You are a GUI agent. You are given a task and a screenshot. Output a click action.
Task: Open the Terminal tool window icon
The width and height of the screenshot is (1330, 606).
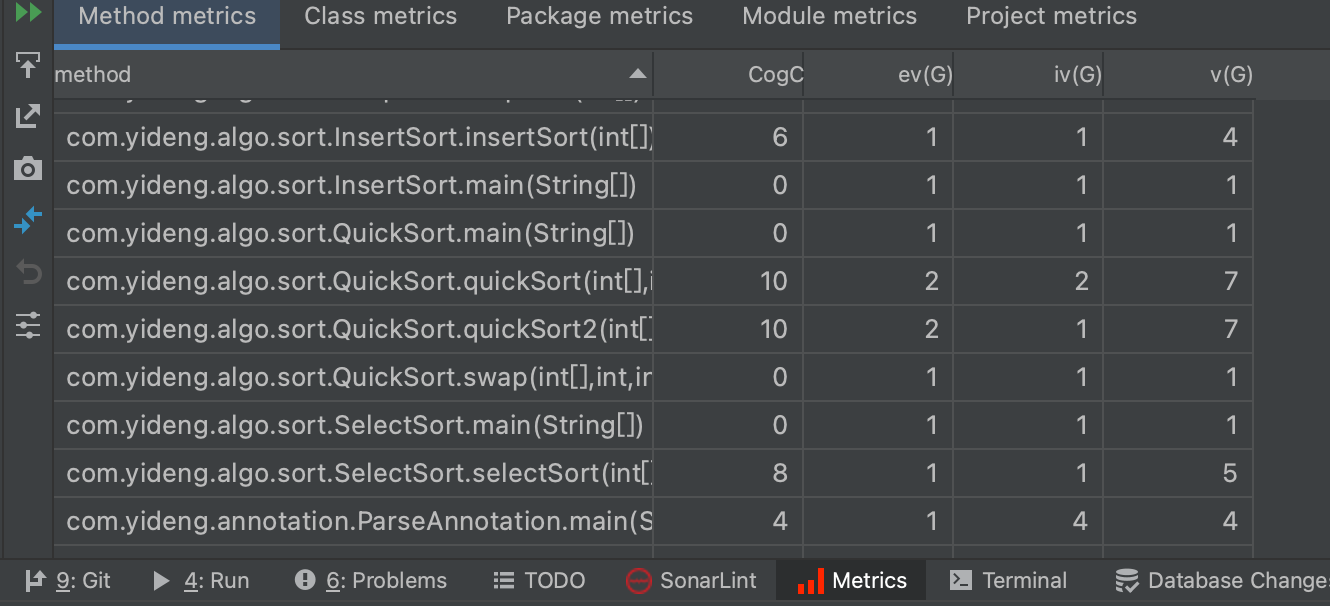coord(963,580)
